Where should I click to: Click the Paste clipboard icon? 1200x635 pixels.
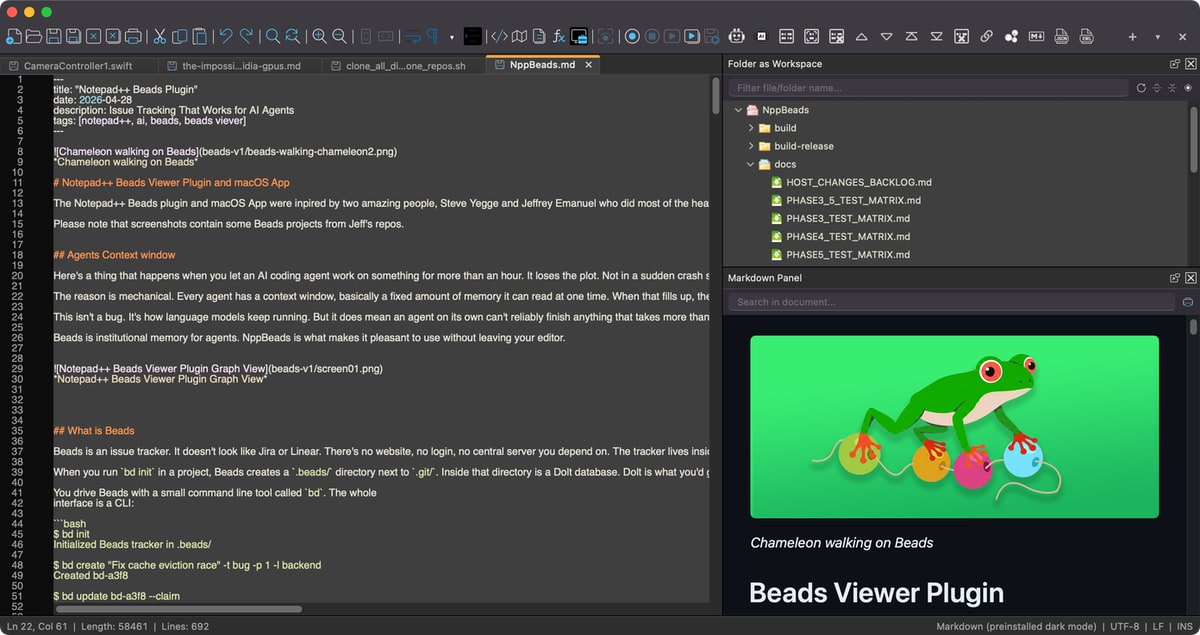click(x=199, y=37)
